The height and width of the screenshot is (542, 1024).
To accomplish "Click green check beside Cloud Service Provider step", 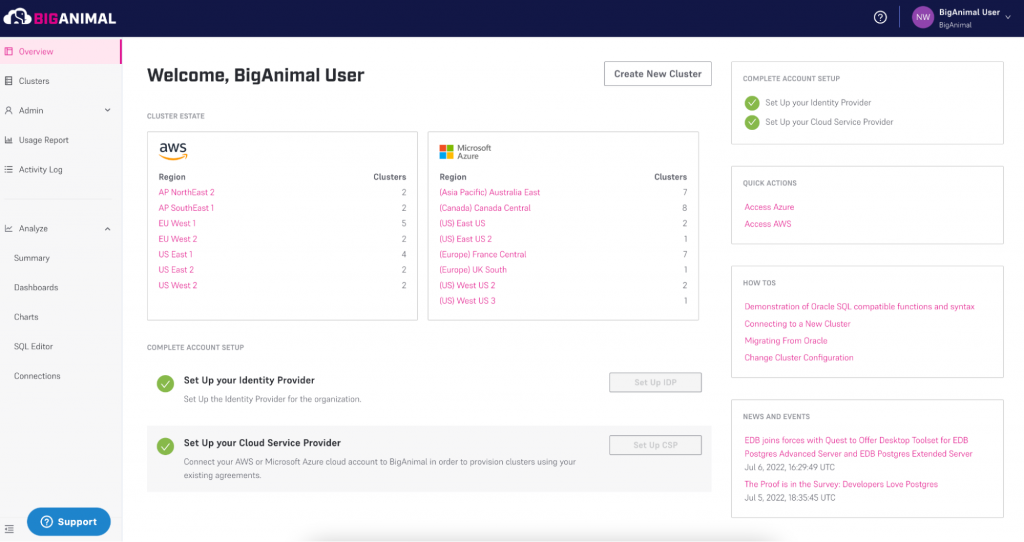I will [165, 446].
